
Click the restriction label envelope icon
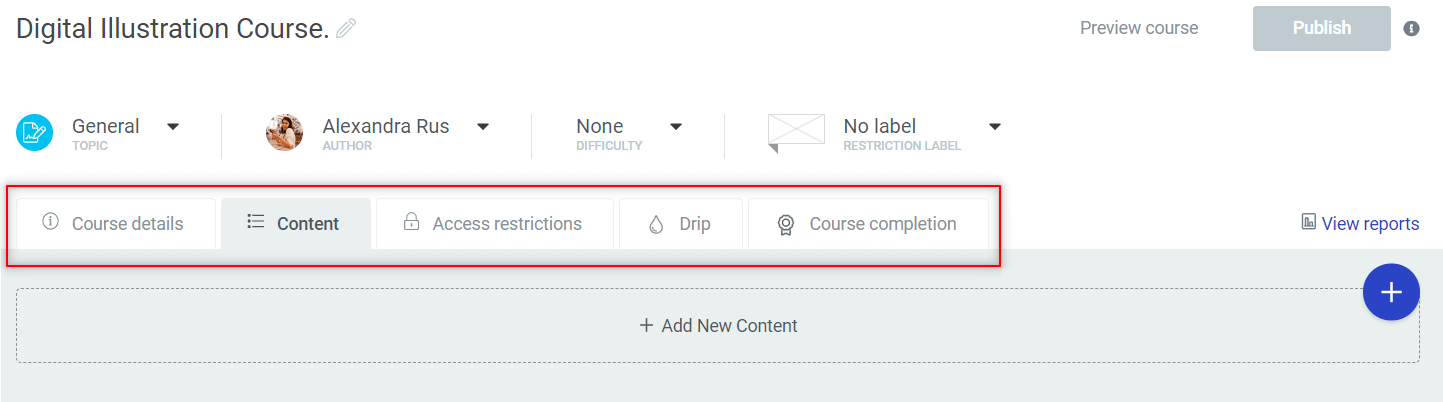point(796,132)
